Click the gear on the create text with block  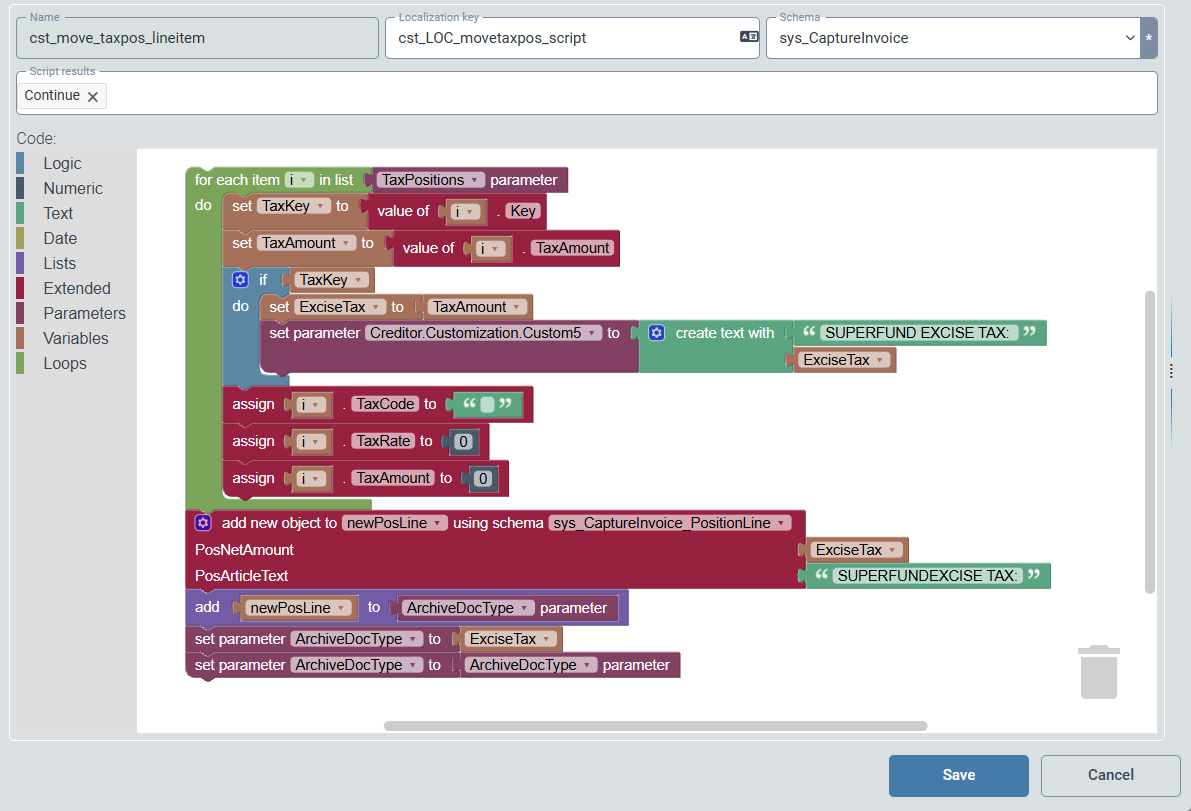[657, 332]
